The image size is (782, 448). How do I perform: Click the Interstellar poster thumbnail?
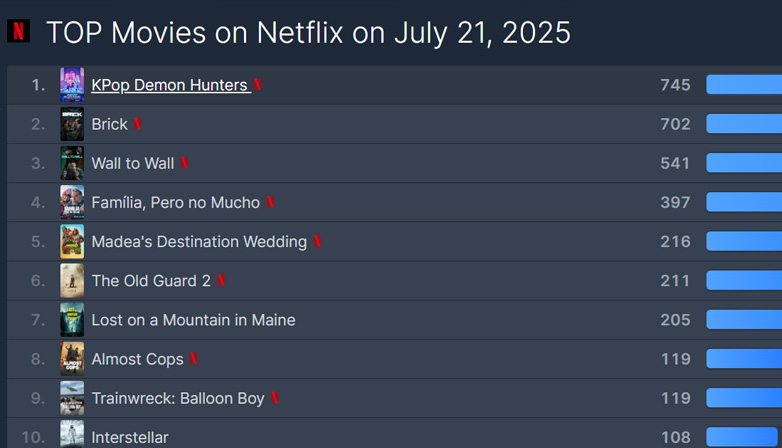(x=72, y=435)
